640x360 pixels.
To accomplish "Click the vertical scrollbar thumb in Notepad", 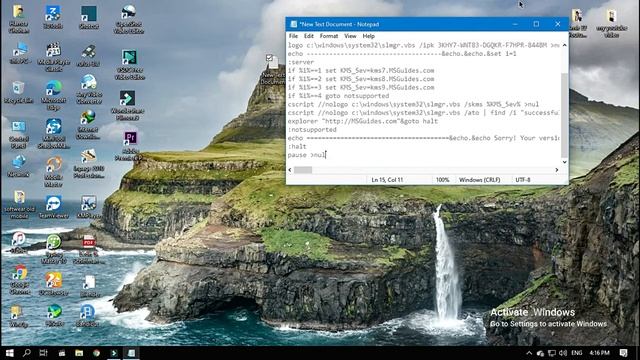I will 564,116.
